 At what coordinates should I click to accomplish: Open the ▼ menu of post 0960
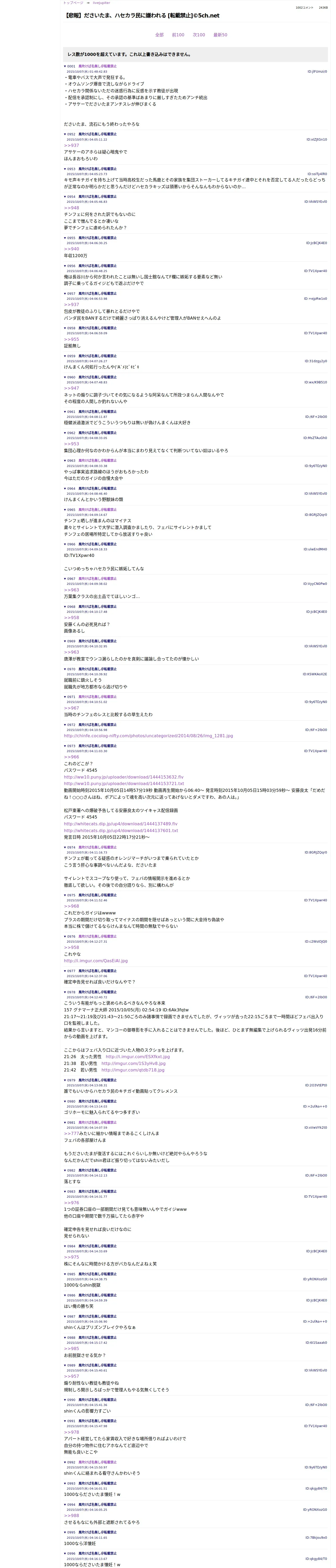click(x=65, y=377)
